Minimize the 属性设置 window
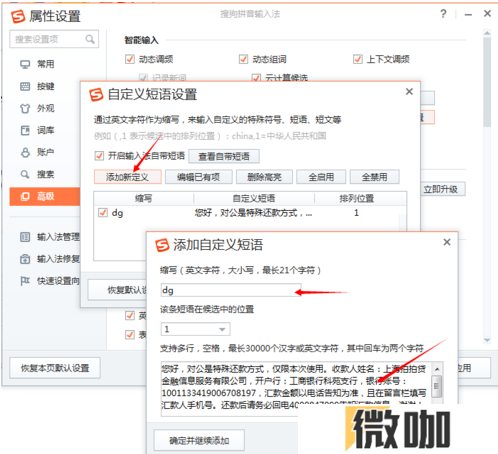The image size is (498, 454). 468,14
